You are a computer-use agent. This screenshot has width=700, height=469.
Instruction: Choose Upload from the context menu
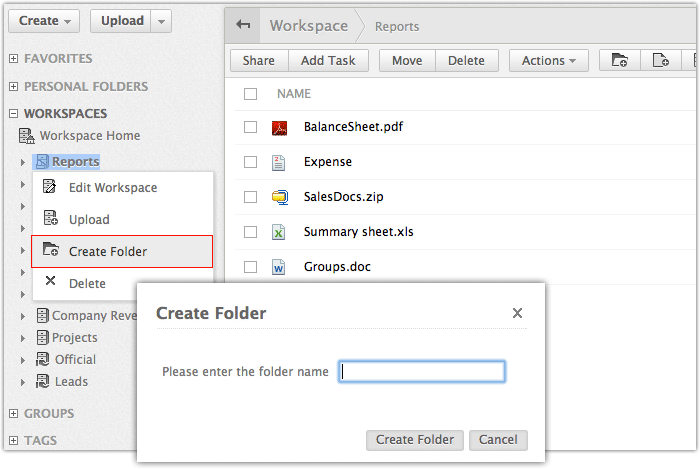[122, 219]
